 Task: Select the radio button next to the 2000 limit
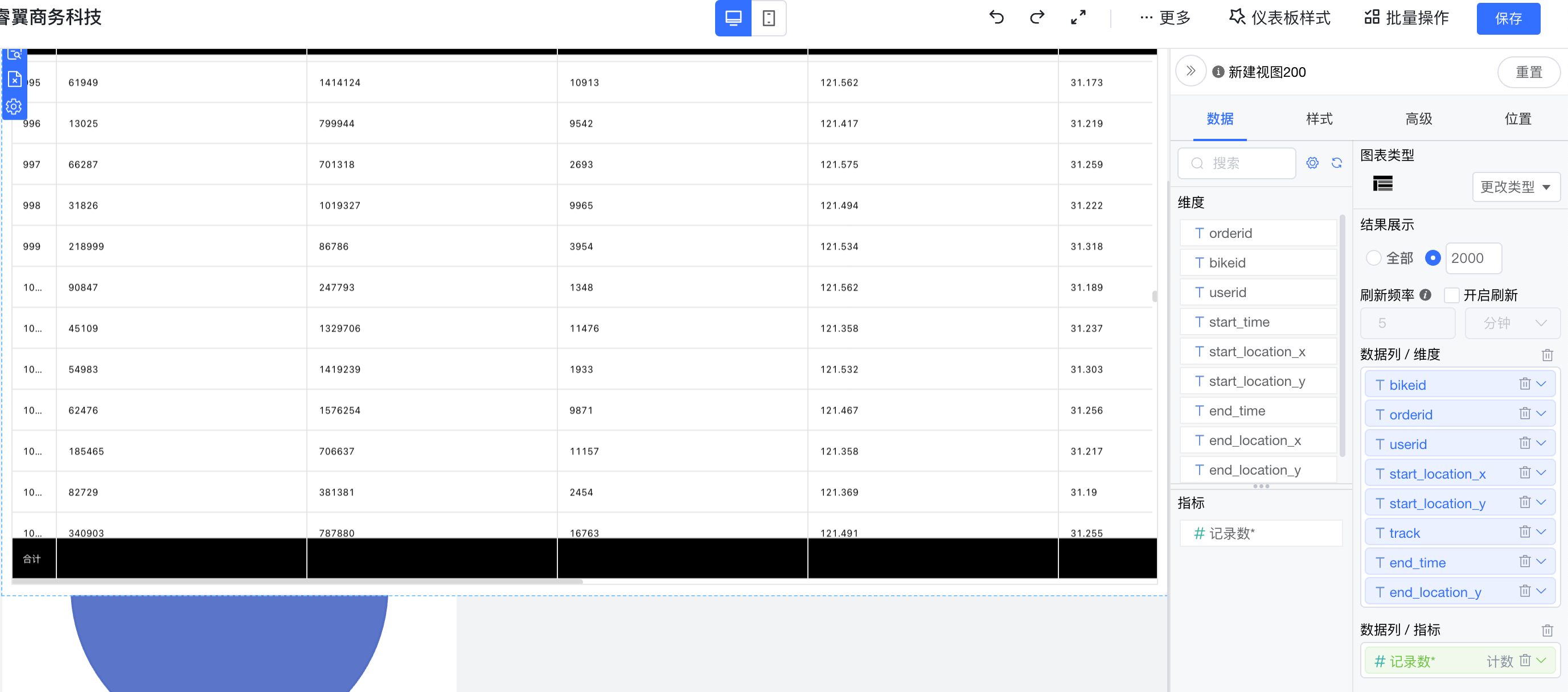point(1433,258)
